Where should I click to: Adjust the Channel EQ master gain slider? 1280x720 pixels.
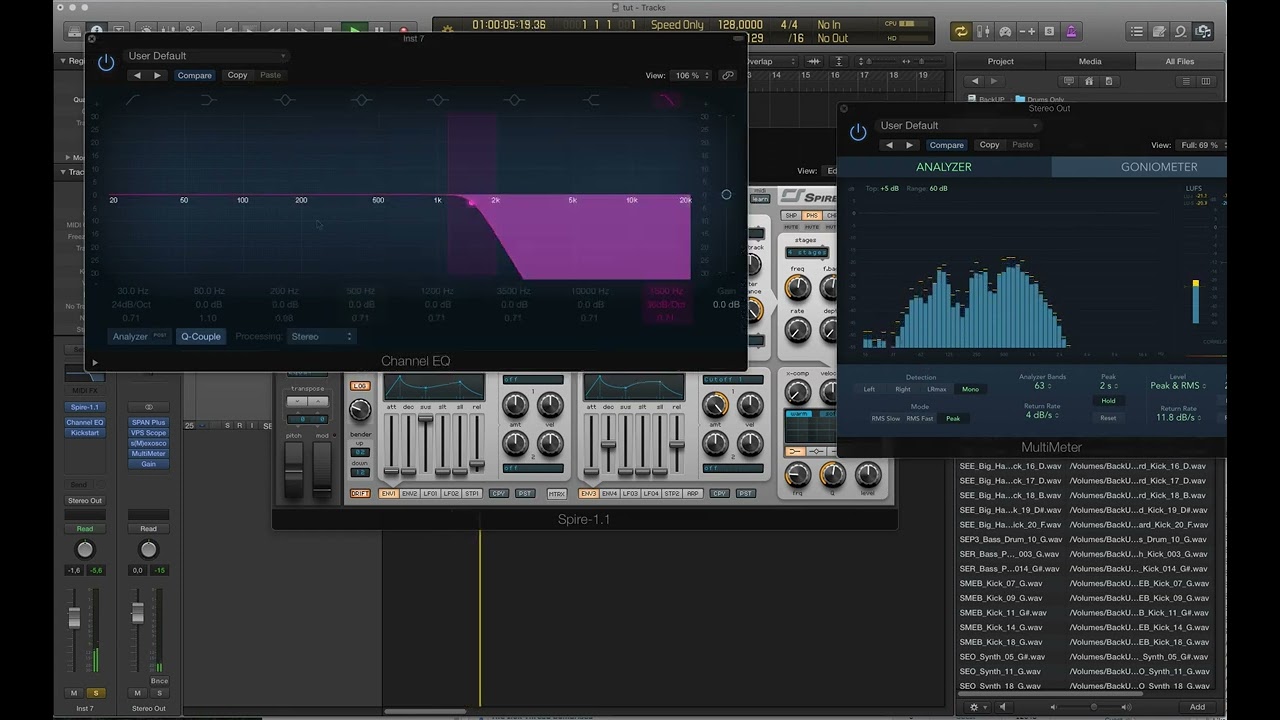pyautogui.click(x=726, y=195)
